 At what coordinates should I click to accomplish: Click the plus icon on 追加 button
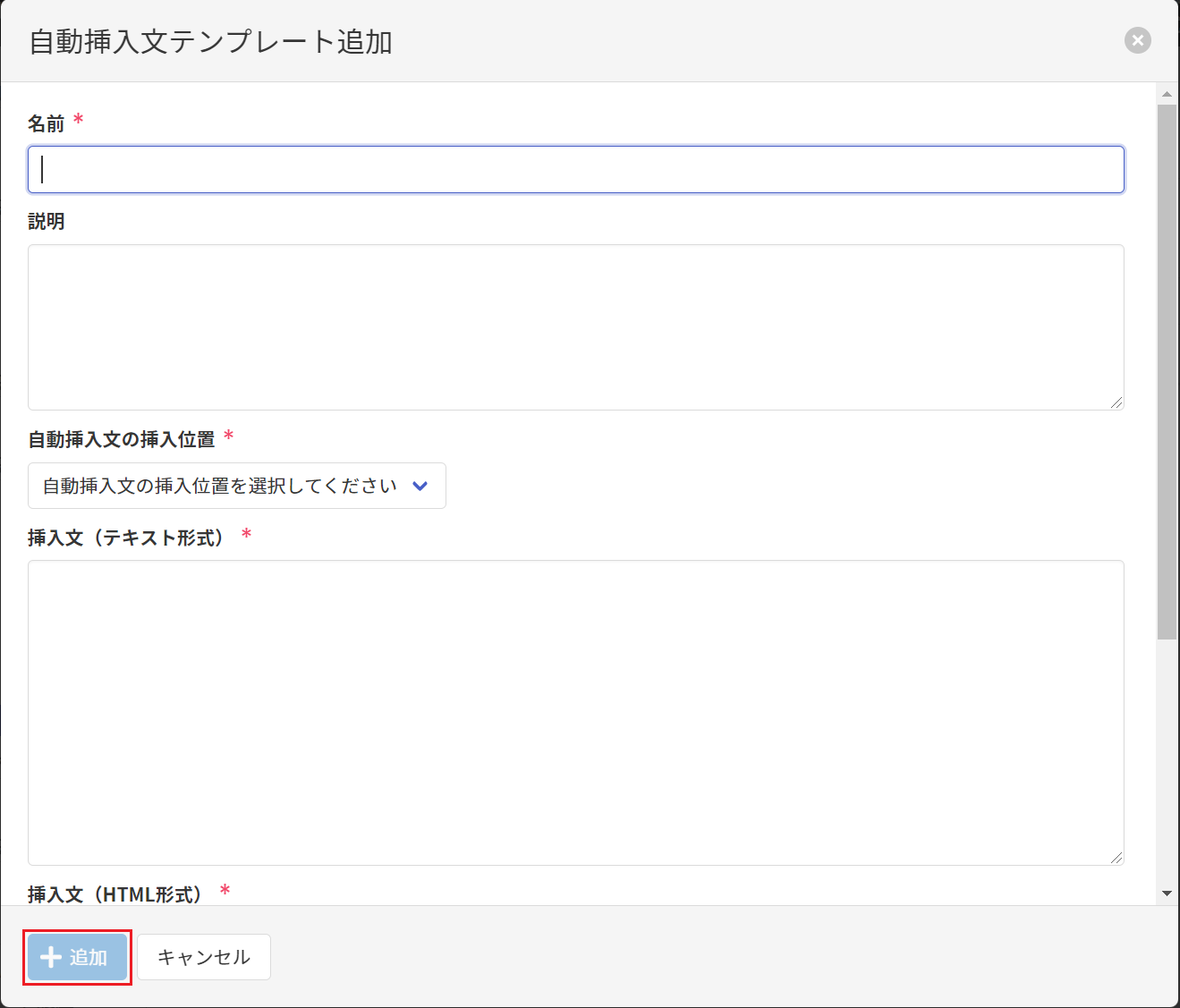coord(51,957)
